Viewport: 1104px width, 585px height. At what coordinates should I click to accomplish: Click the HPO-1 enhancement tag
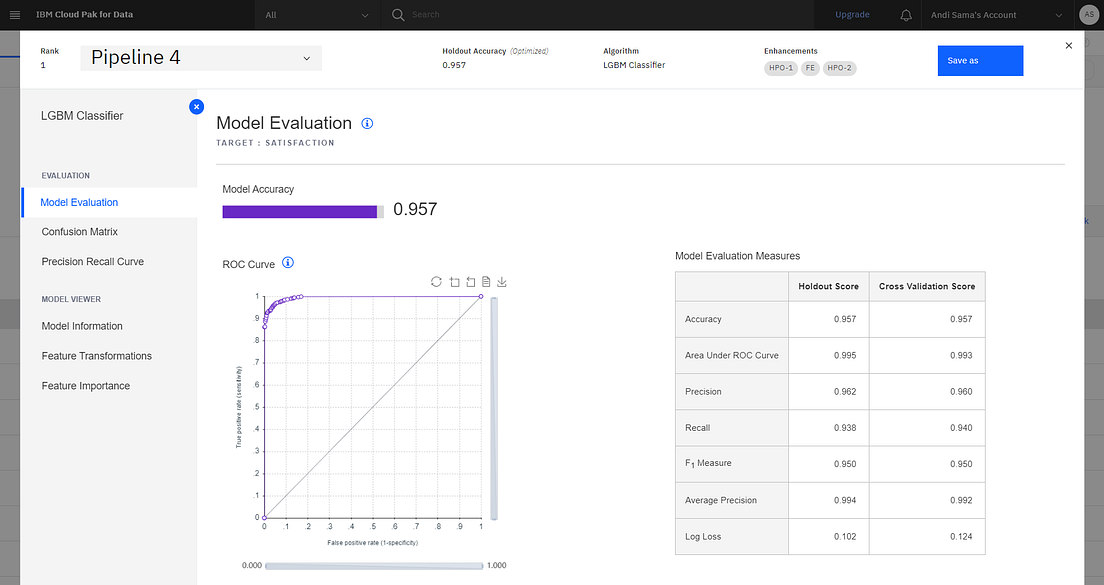780,68
